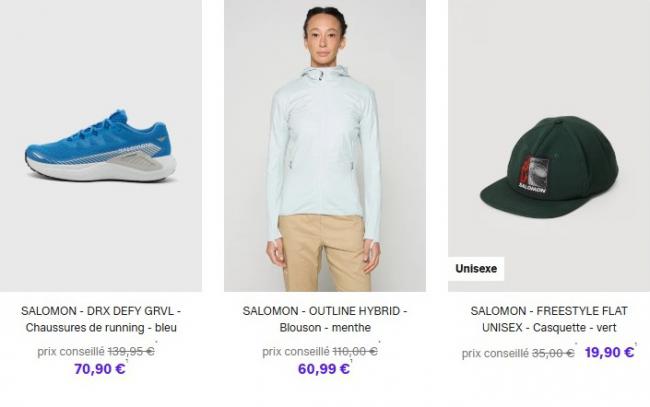Open the green Salomon cap image
This screenshot has height=407, width=650.
(x=549, y=145)
